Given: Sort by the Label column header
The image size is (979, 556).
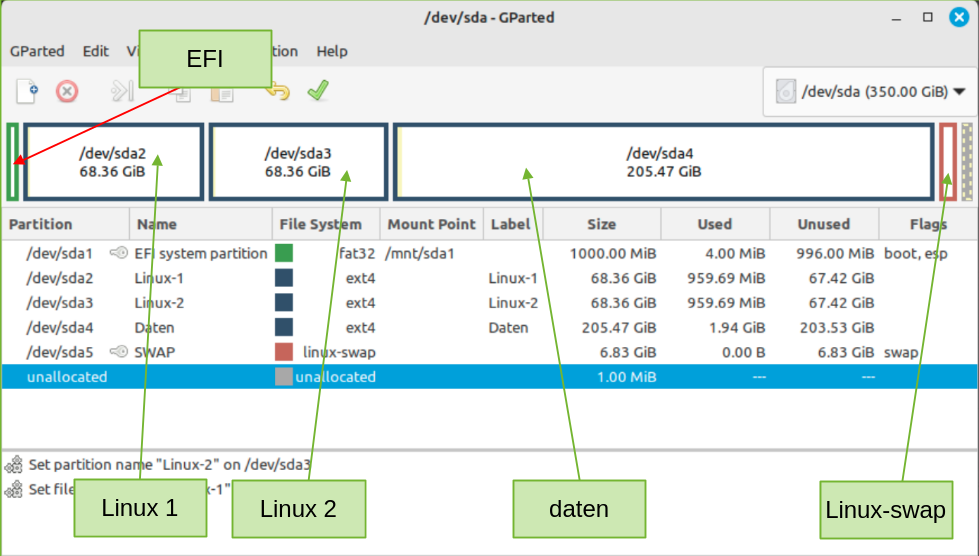Looking at the screenshot, I should 513,224.
